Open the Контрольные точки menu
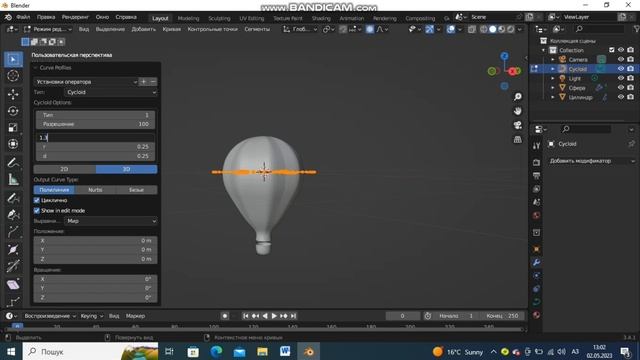This screenshot has width=640, height=360. coord(212,29)
